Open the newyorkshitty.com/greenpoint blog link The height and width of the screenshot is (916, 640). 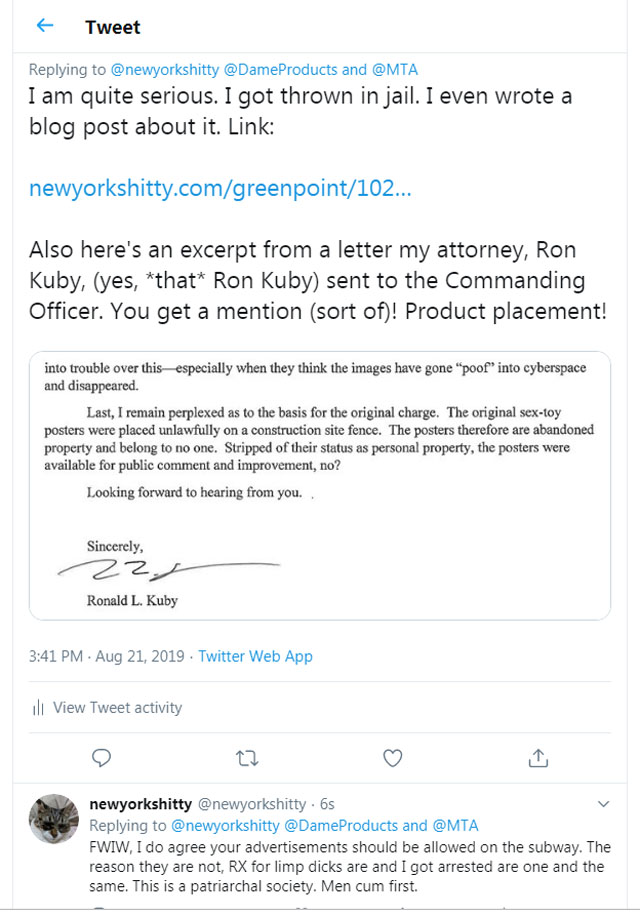[x=219, y=187]
